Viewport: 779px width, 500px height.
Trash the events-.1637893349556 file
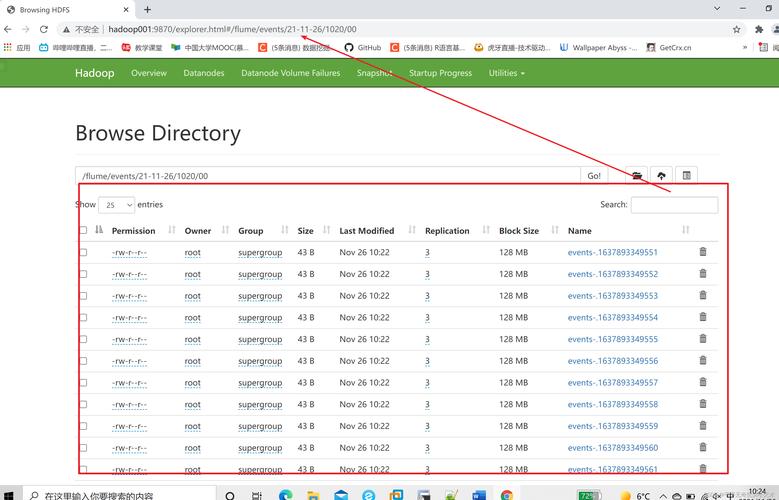(702, 360)
